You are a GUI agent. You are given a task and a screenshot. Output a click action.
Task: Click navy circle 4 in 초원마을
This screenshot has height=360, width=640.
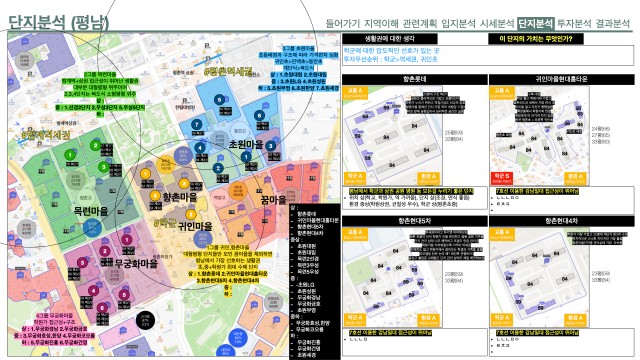[x=200, y=148]
